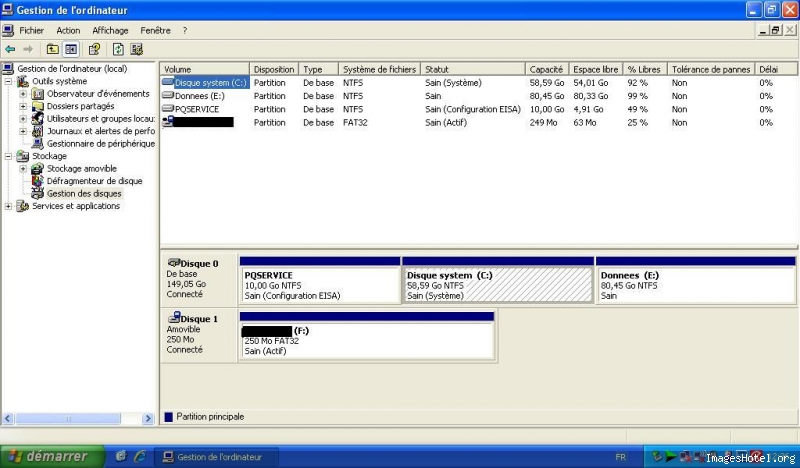Viewport: 800px width, 468px height.
Task: Click the Back arrow toolbar icon
Action: click(x=10, y=49)
